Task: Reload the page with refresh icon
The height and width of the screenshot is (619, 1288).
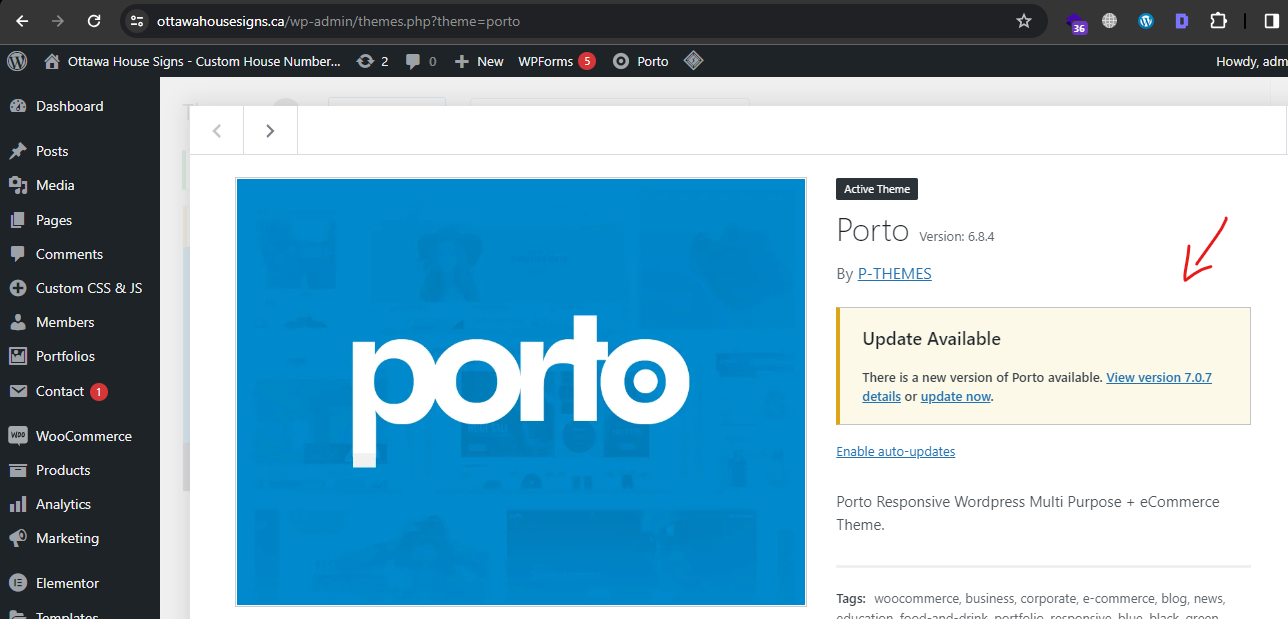Action: click(94, 21)
